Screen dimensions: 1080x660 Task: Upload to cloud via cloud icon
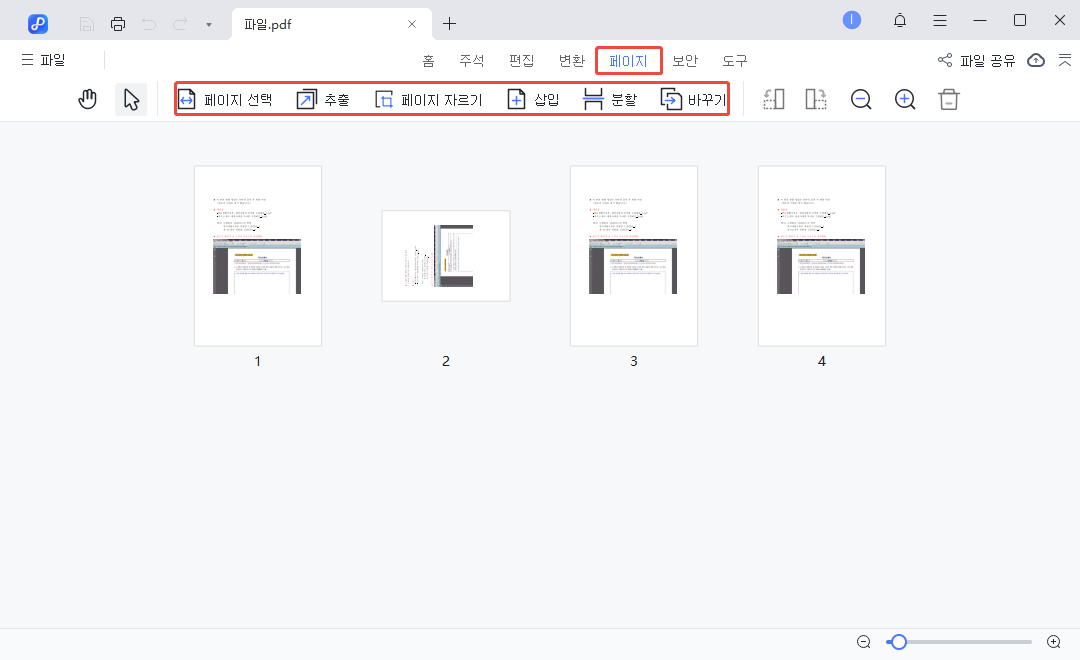[1036, 61]
